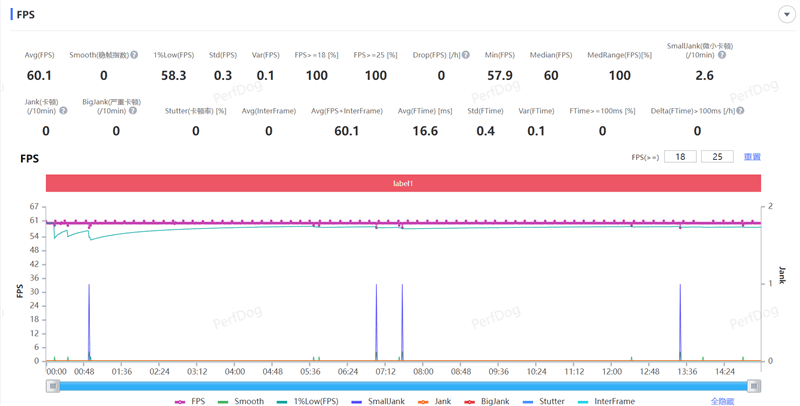Viewport: 800px width, 406px height.
Task: Toggle SmallJank legend entry
Action: click(x=378, y=401)
